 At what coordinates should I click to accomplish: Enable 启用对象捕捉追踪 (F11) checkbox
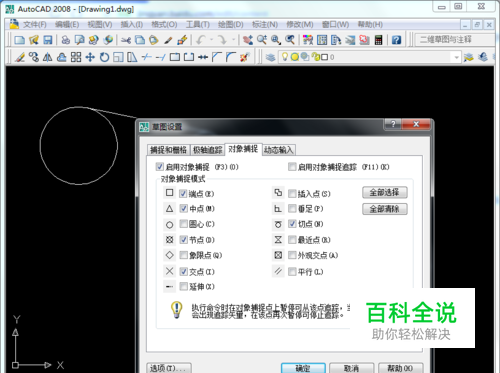292,167
